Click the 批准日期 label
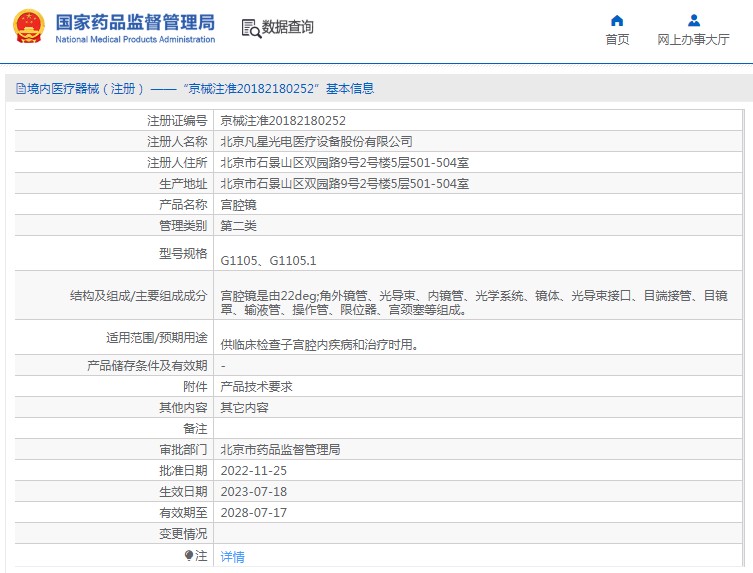 [x=183, y=471]
